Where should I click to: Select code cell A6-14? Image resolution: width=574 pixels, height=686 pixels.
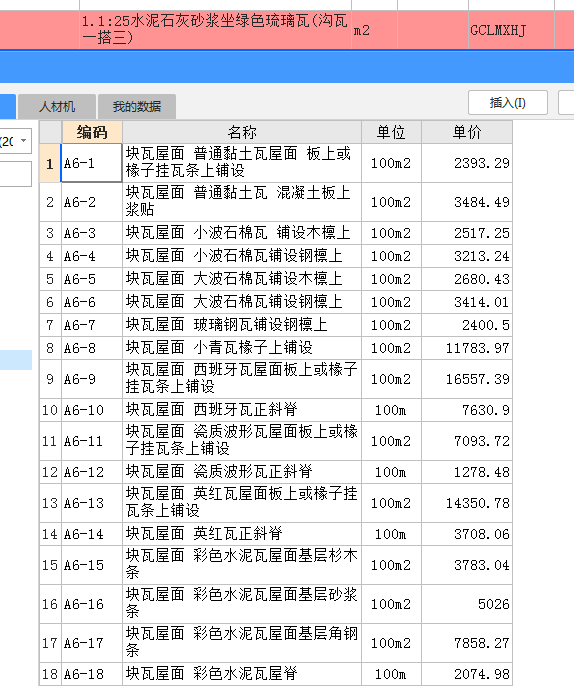91,534
